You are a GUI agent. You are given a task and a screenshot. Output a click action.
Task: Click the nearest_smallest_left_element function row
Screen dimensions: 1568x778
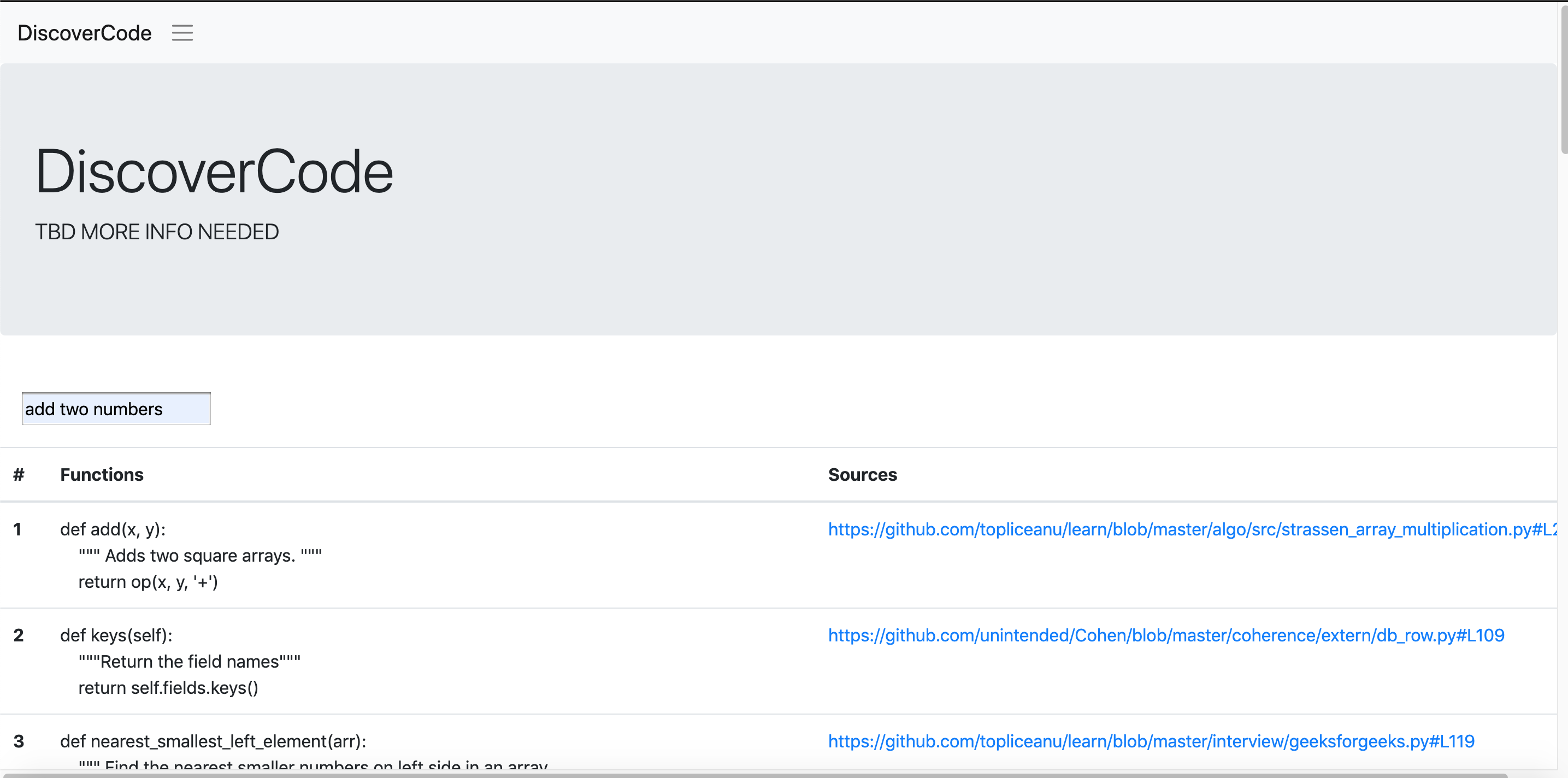tap(213, 741)
